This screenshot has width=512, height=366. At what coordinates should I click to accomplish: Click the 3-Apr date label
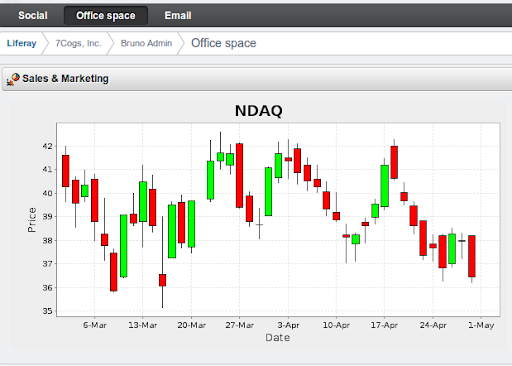tap(288, 325)
